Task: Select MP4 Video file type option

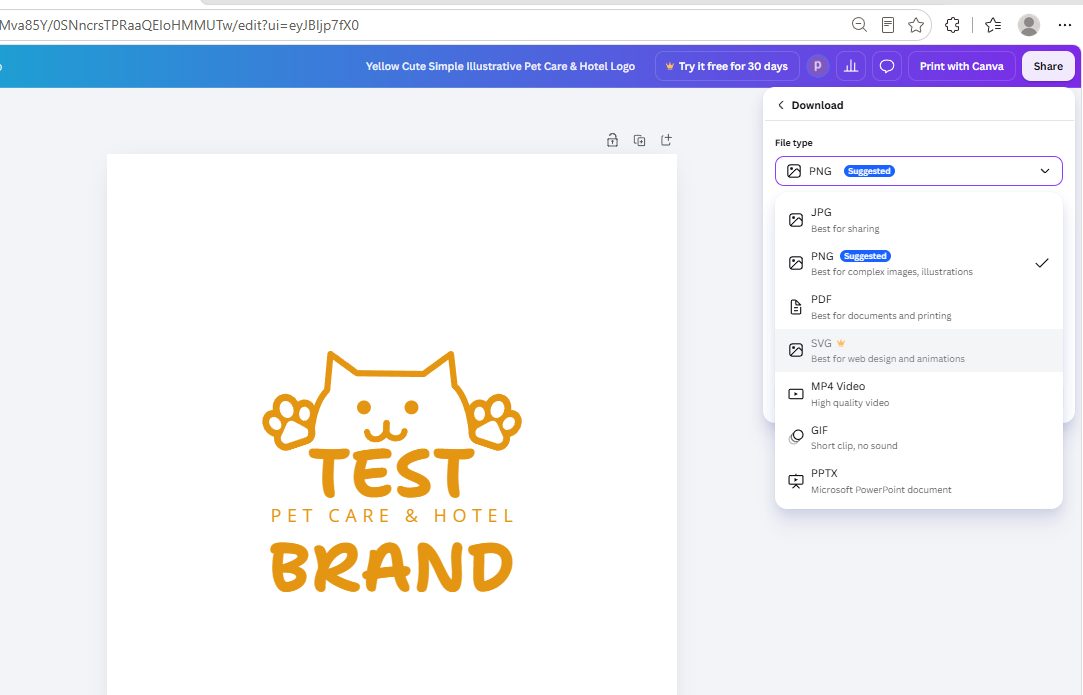Action: 919,394
